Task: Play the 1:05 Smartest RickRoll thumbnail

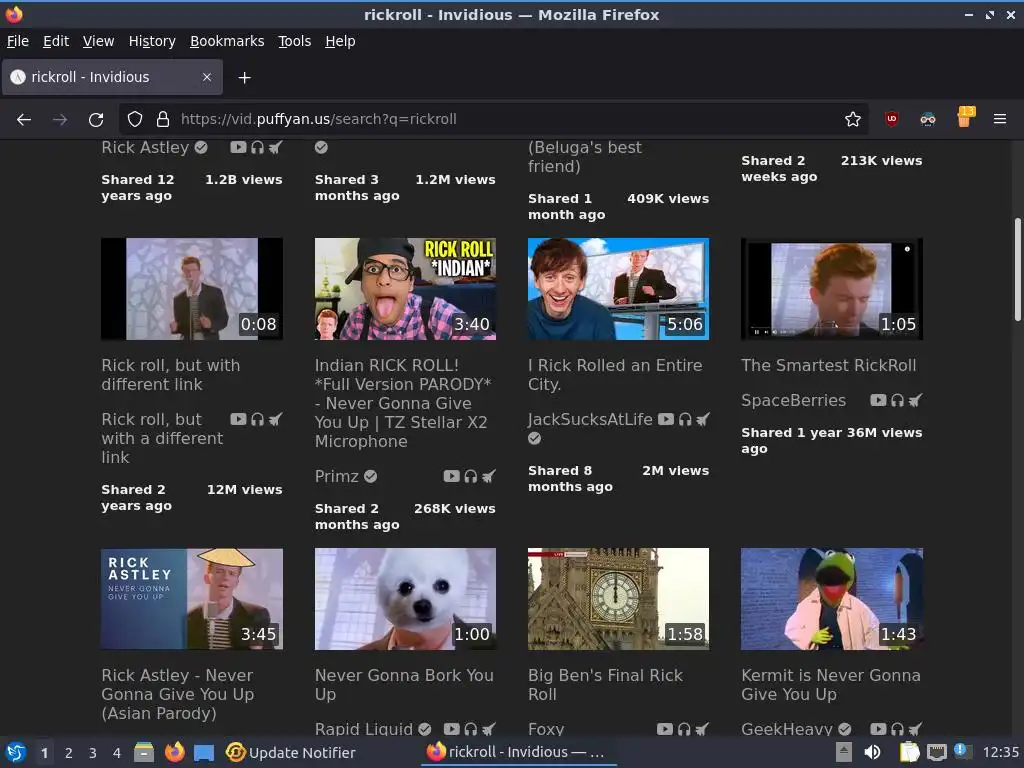Action: (x=831, y=289)
